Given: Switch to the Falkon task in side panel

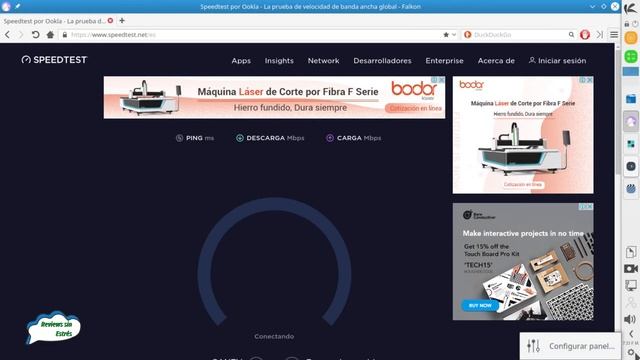Looking at the screenshot, I should [x=631, y=121].
